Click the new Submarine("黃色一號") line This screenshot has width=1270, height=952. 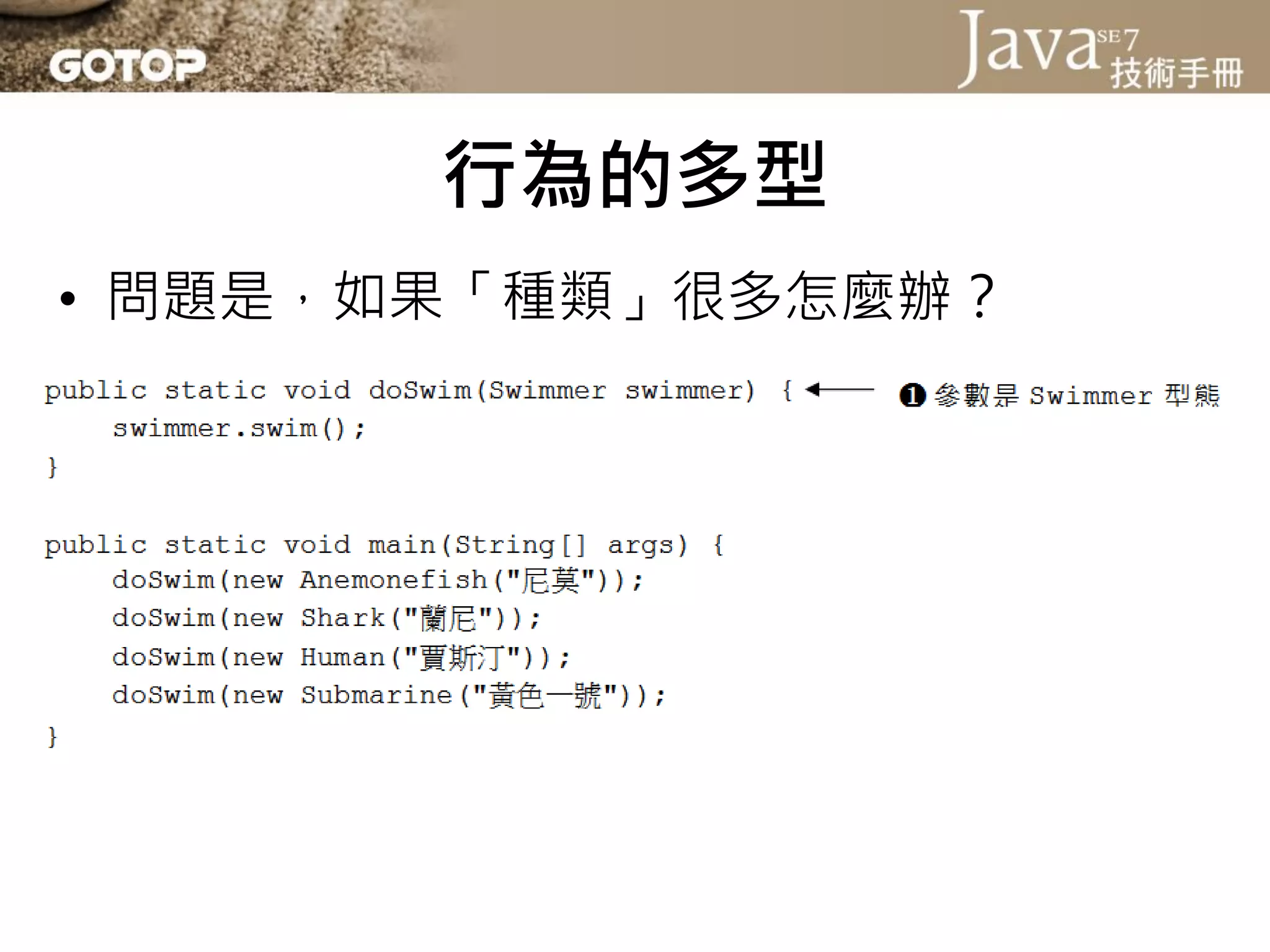389,695
